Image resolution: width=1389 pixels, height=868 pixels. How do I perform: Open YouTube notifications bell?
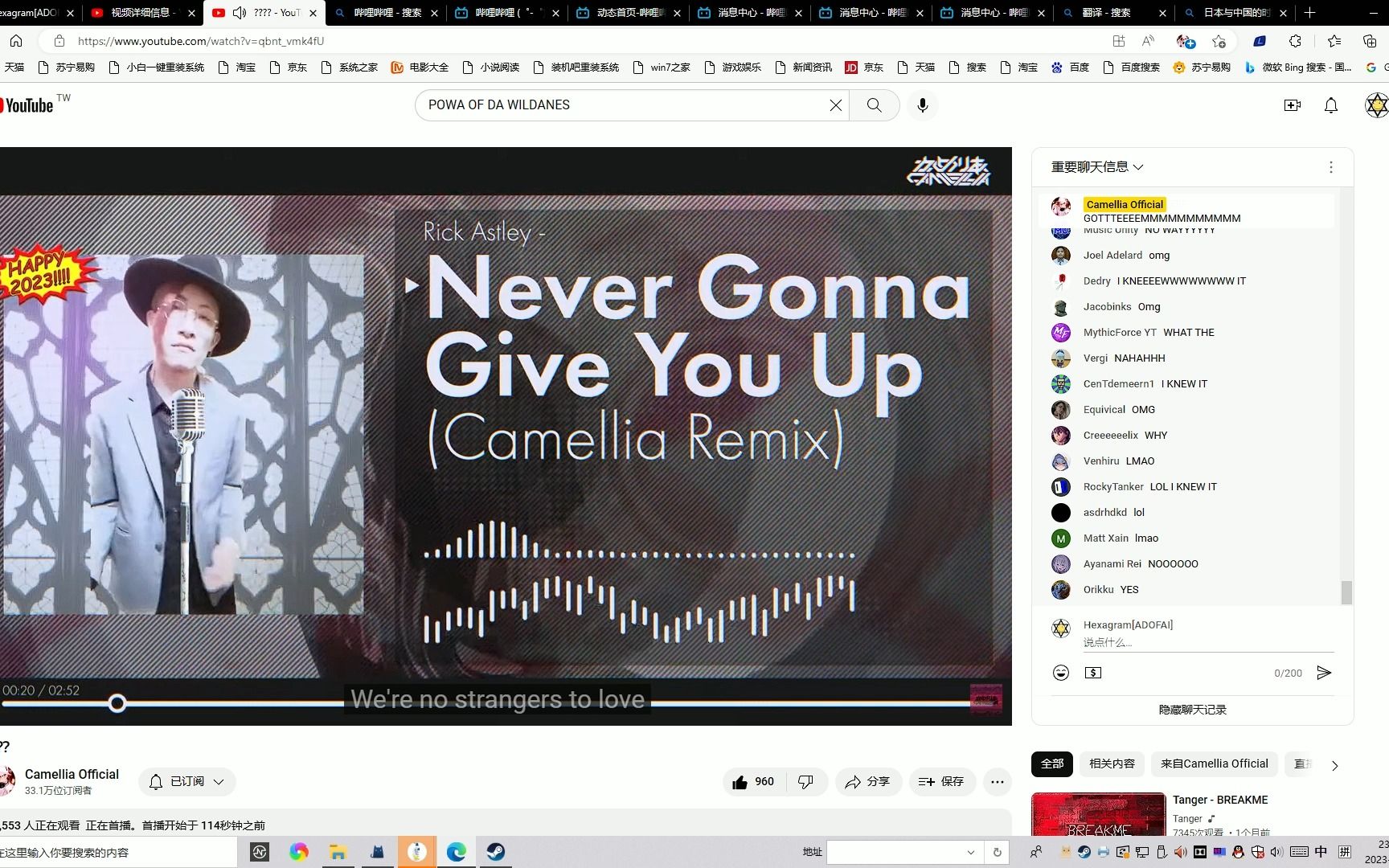[x=1331, y=105]
